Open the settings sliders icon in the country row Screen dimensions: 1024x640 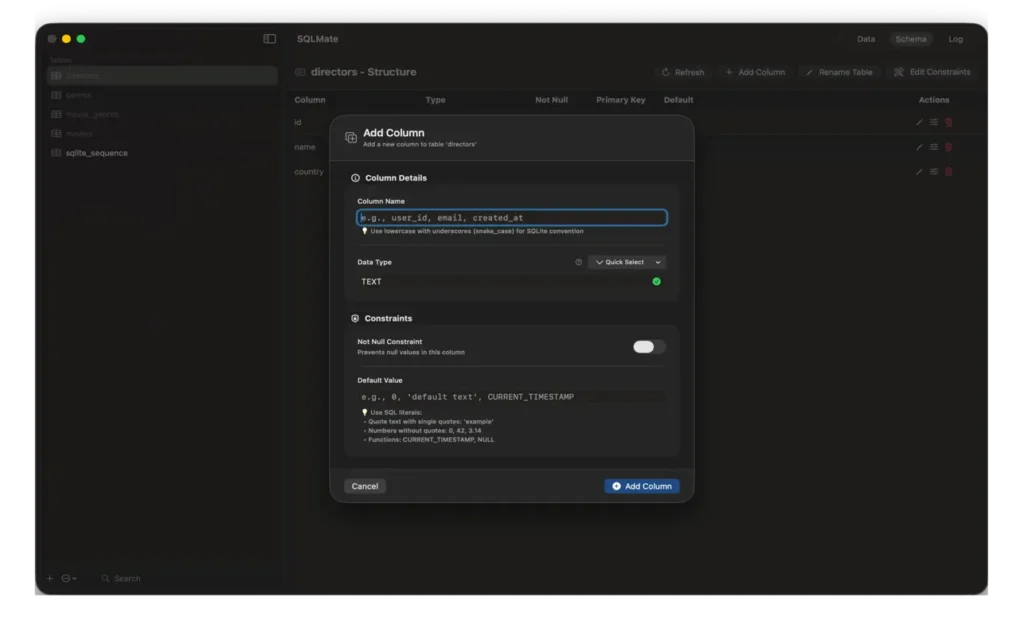click(x=934, y=172)
